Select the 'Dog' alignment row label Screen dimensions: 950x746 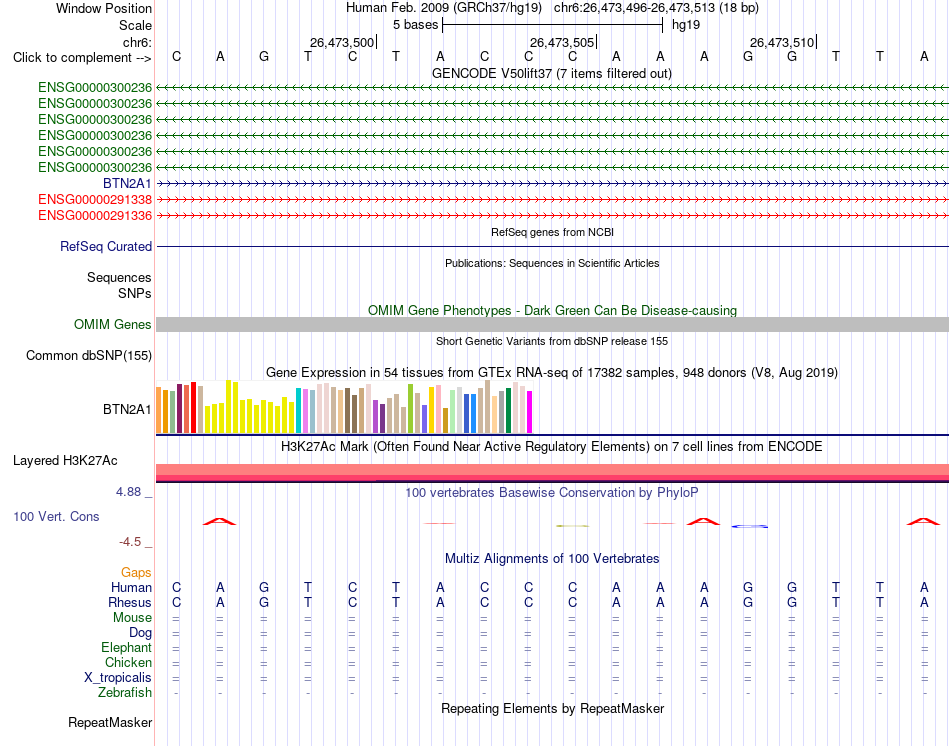141,633
